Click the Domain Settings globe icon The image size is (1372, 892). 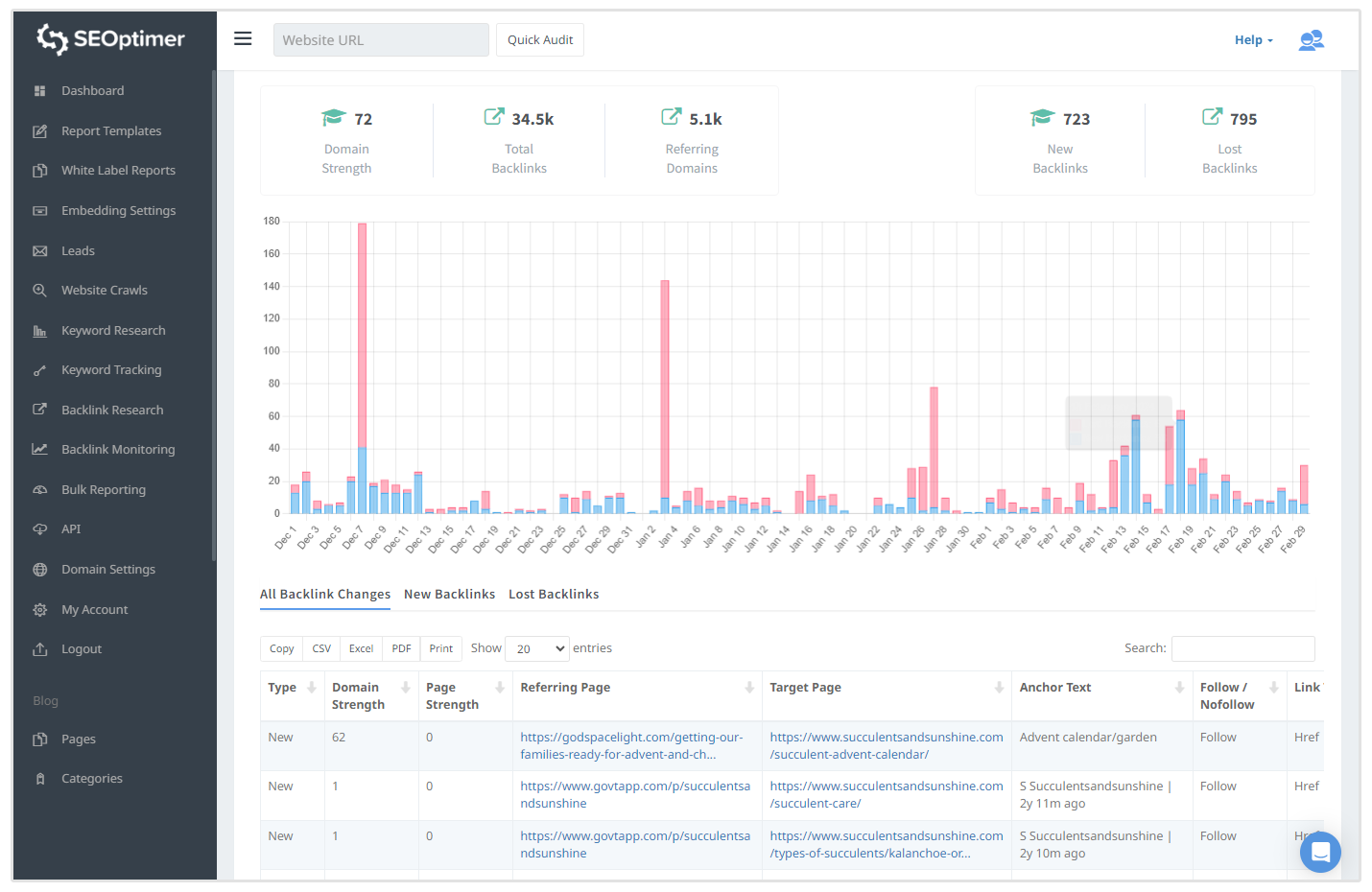click(40, 570)
